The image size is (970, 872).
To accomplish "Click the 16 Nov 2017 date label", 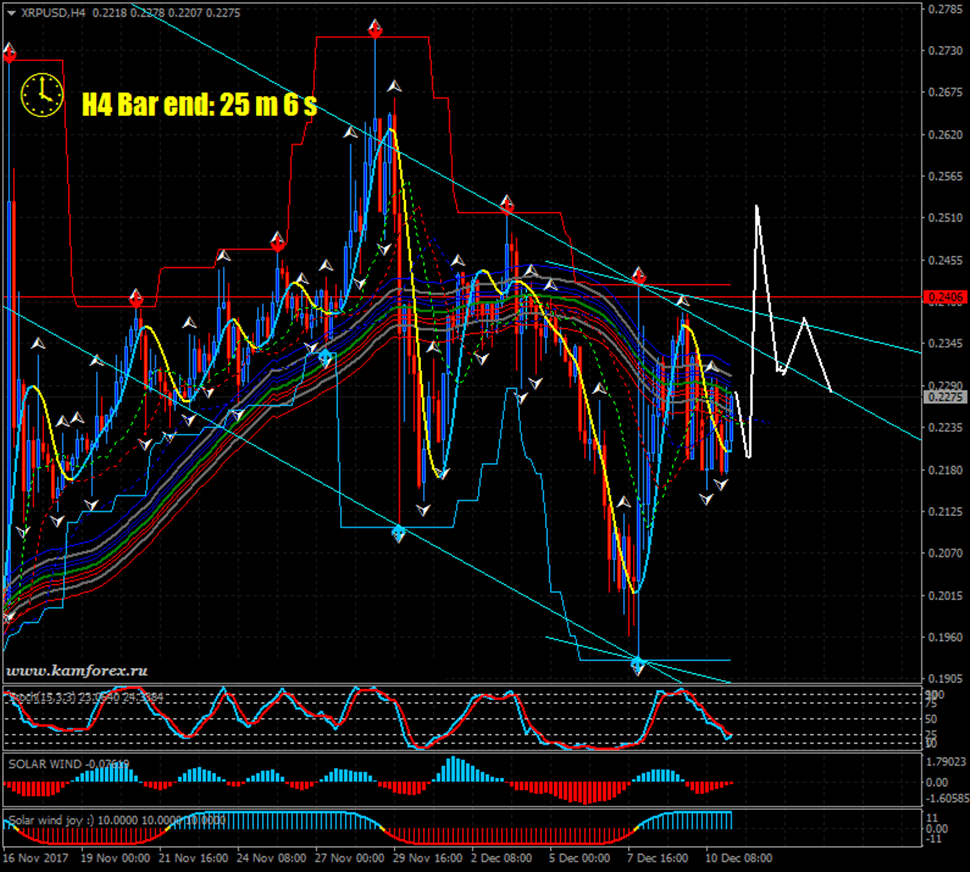I will click(x=34, y=858).
